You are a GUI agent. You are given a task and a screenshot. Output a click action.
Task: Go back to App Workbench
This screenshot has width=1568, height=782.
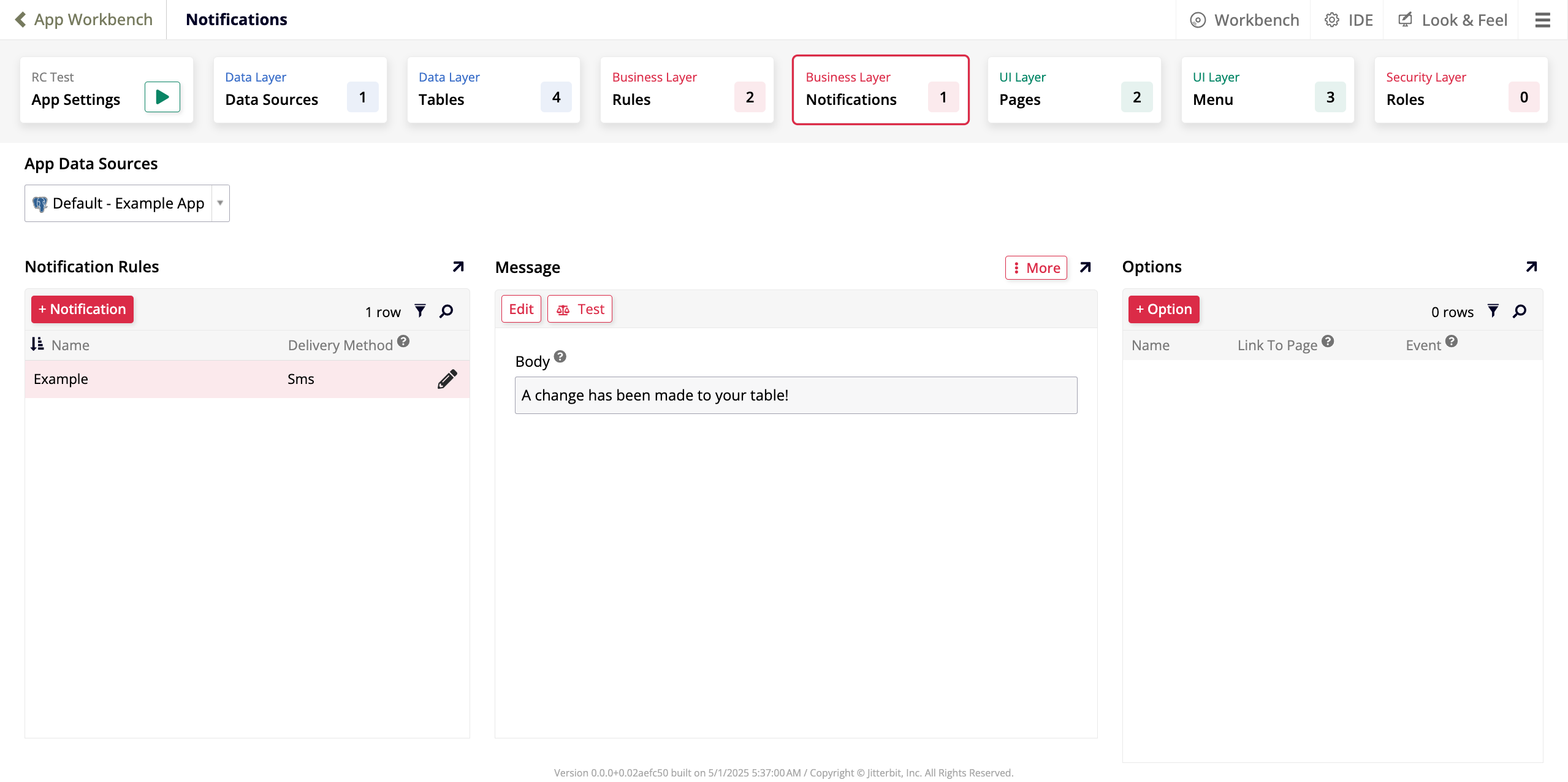click(x=83, y=20)
